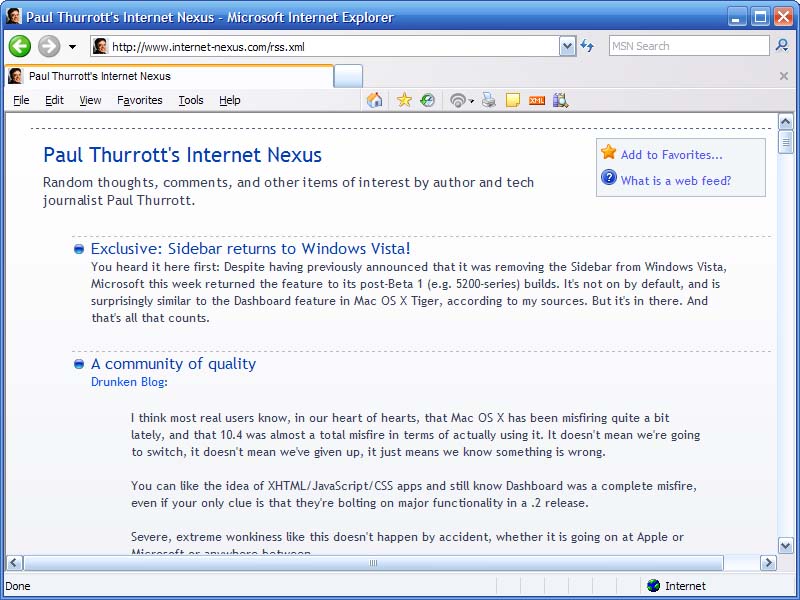
Task: Open the Edit menu
Action: [54, 100]
